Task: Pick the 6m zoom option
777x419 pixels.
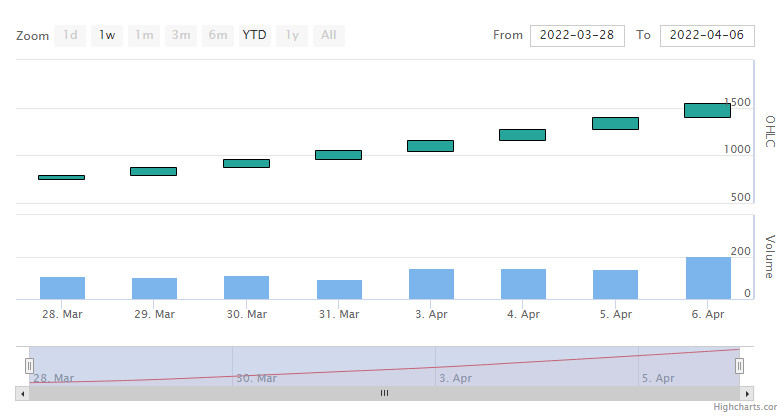Action: coord(218,36)
